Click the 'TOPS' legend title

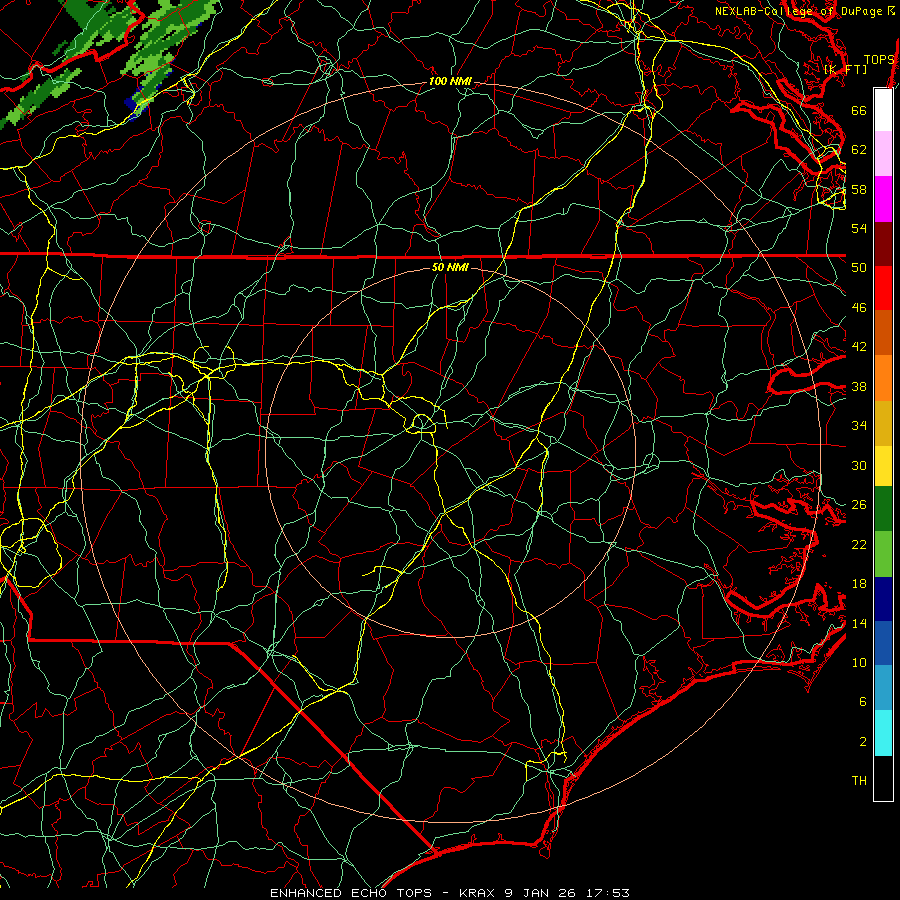pos(879,60)
